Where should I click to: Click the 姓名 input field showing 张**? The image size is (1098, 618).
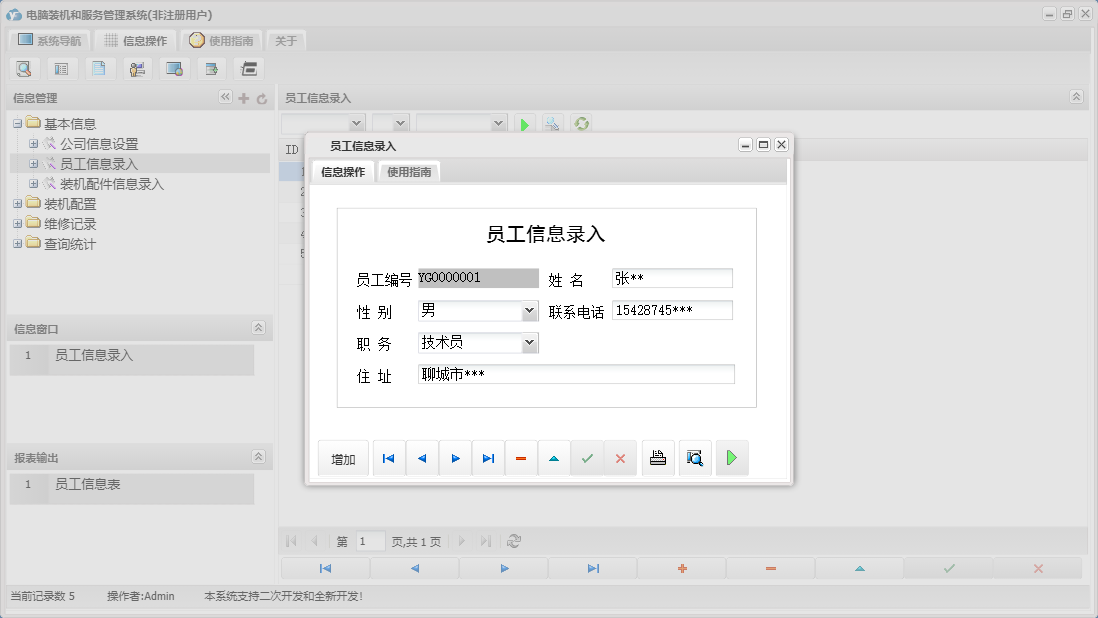pyautogui.click(x=672, y=277)
